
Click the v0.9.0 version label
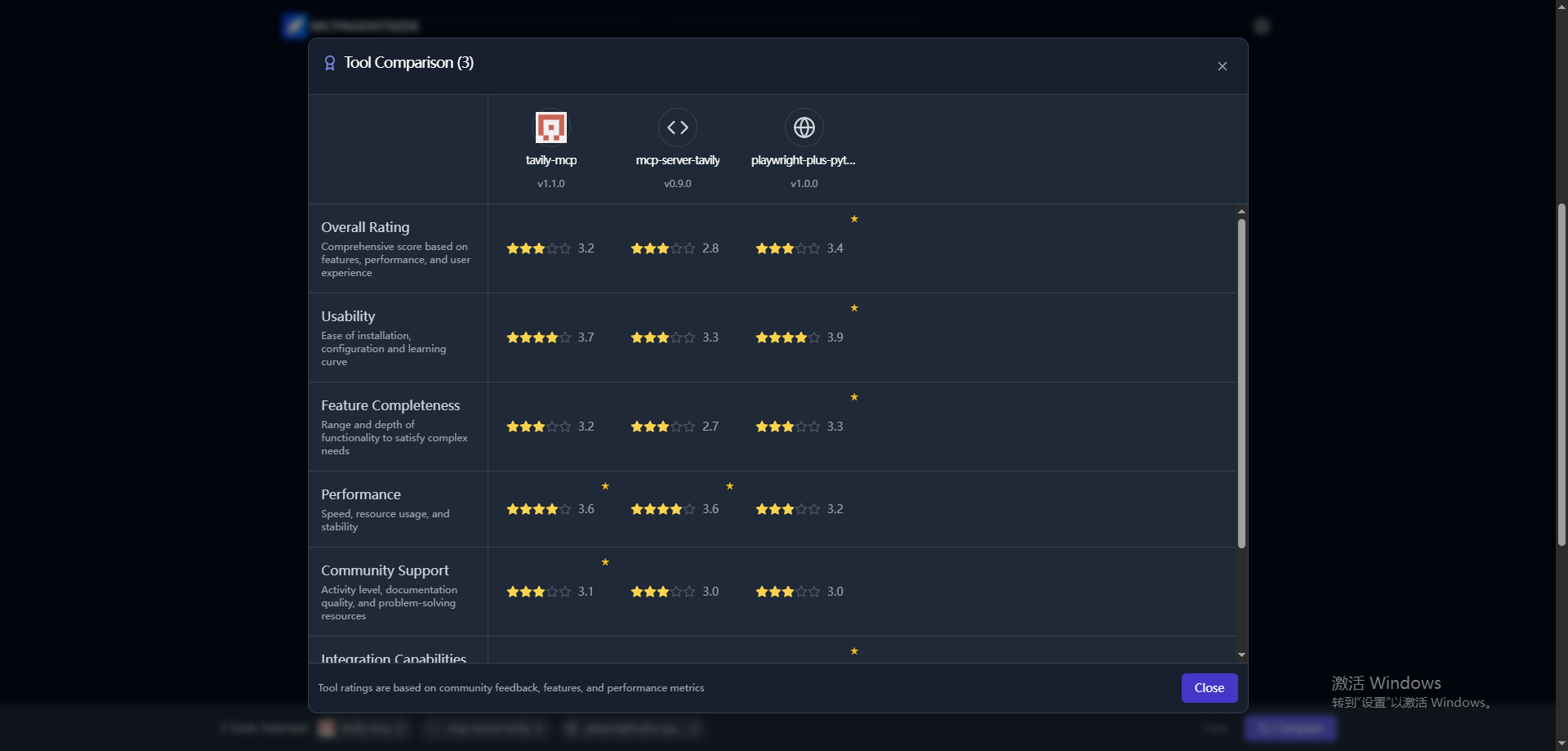click(x=678, y=184)
